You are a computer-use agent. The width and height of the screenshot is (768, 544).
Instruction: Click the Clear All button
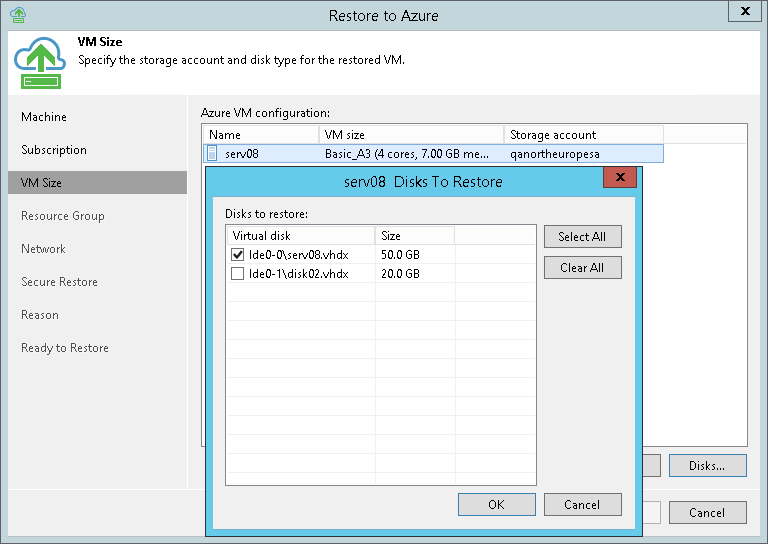(x=582, y=268)
